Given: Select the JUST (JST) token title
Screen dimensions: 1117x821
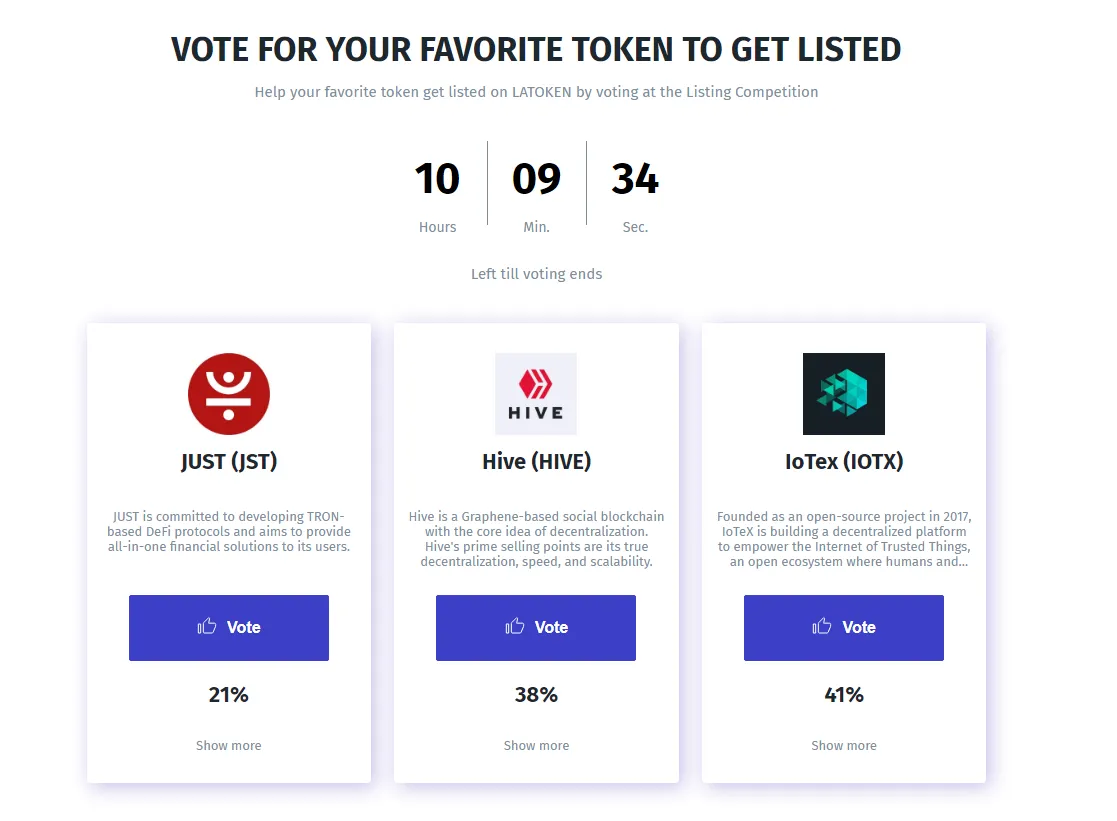Looking at the screenshot, I should point(229,462).
